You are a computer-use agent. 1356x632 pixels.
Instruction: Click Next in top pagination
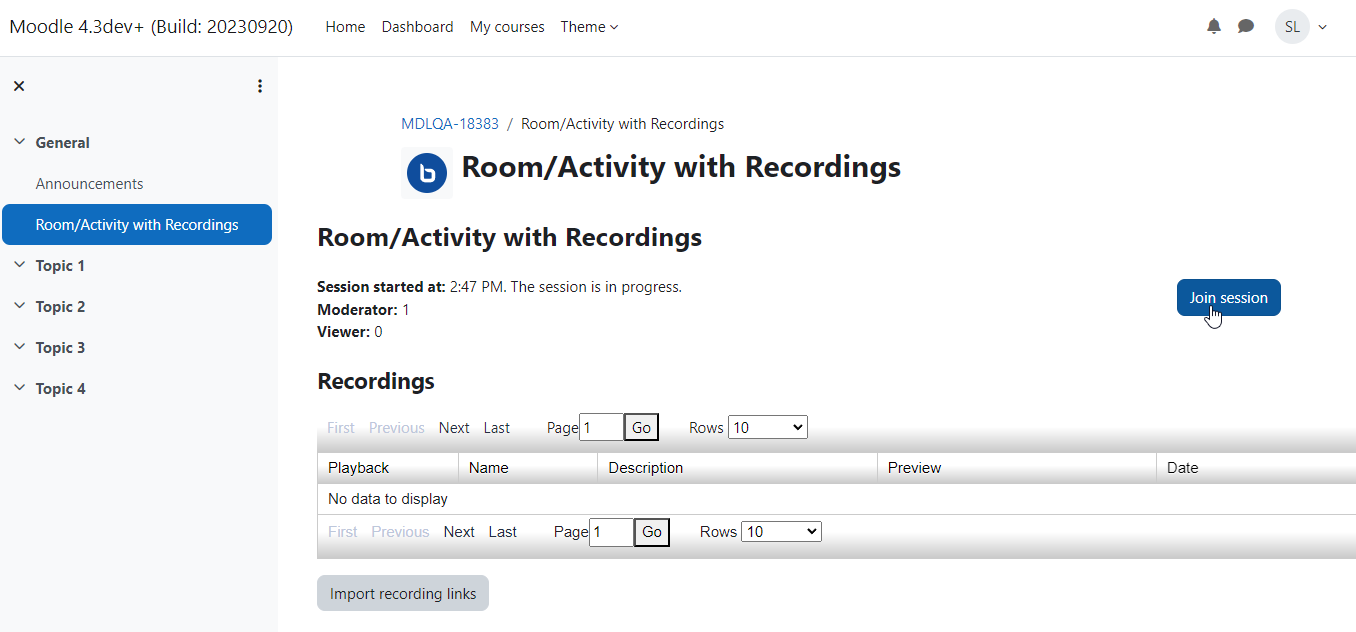[x=454, y=427]
